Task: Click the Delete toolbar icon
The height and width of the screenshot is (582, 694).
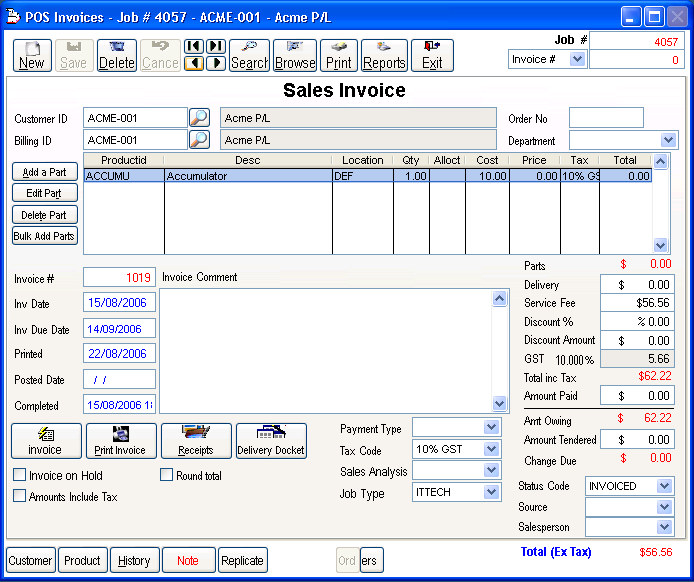Action: (x=117, y=55)
